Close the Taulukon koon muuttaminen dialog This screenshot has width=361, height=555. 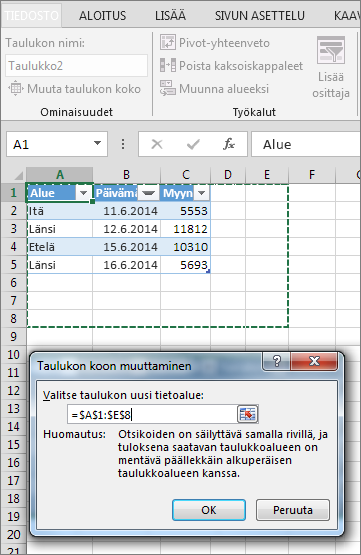click(x=314, y=361)
